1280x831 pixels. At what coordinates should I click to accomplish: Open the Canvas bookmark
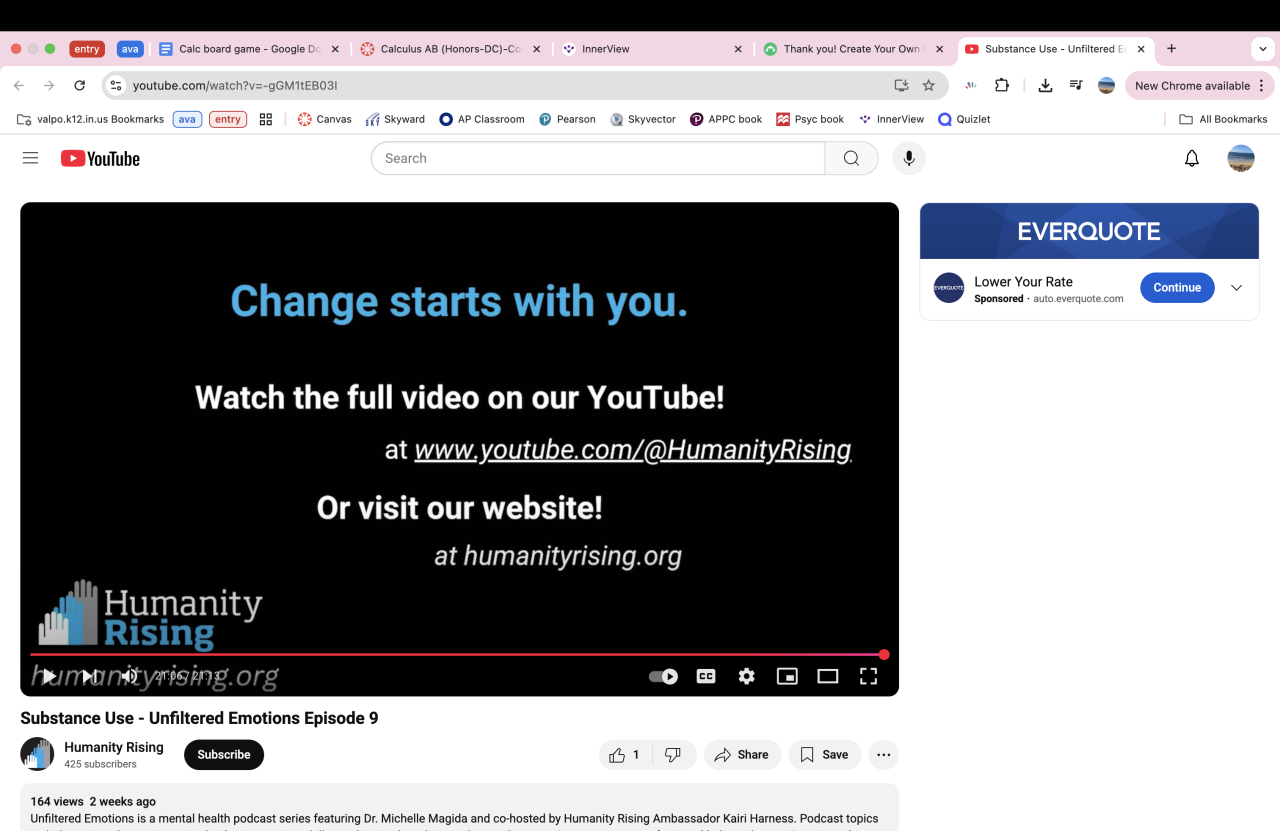[324, 119]
